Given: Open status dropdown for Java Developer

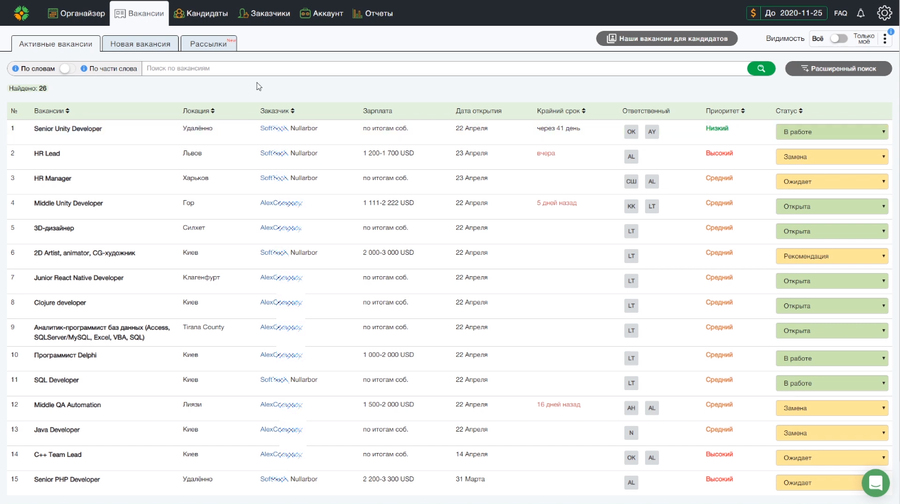Looking at the screenshot, I should (x=832, y=433).
